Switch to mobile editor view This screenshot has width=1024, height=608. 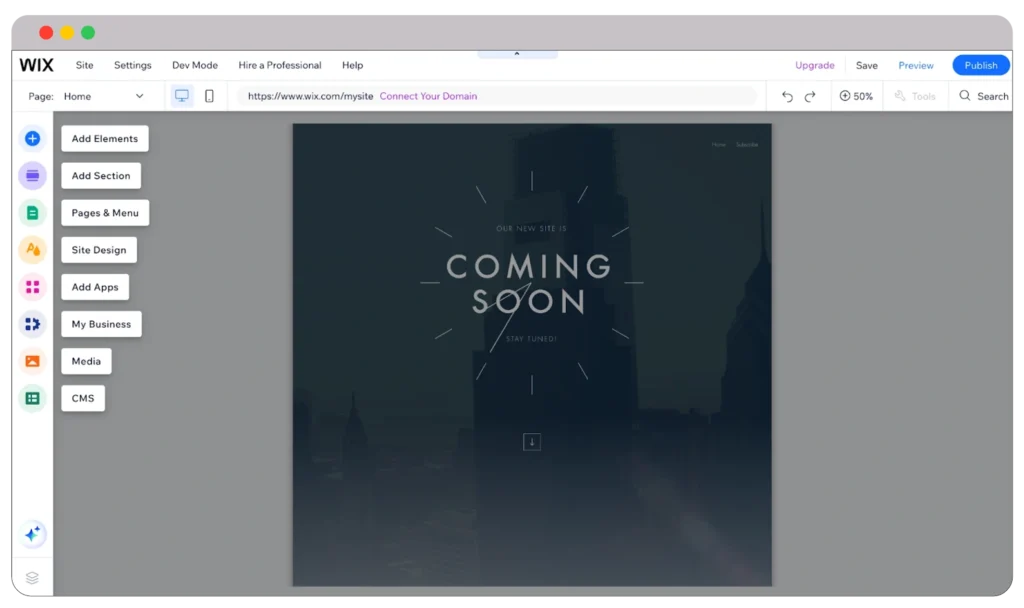[210, 95]
